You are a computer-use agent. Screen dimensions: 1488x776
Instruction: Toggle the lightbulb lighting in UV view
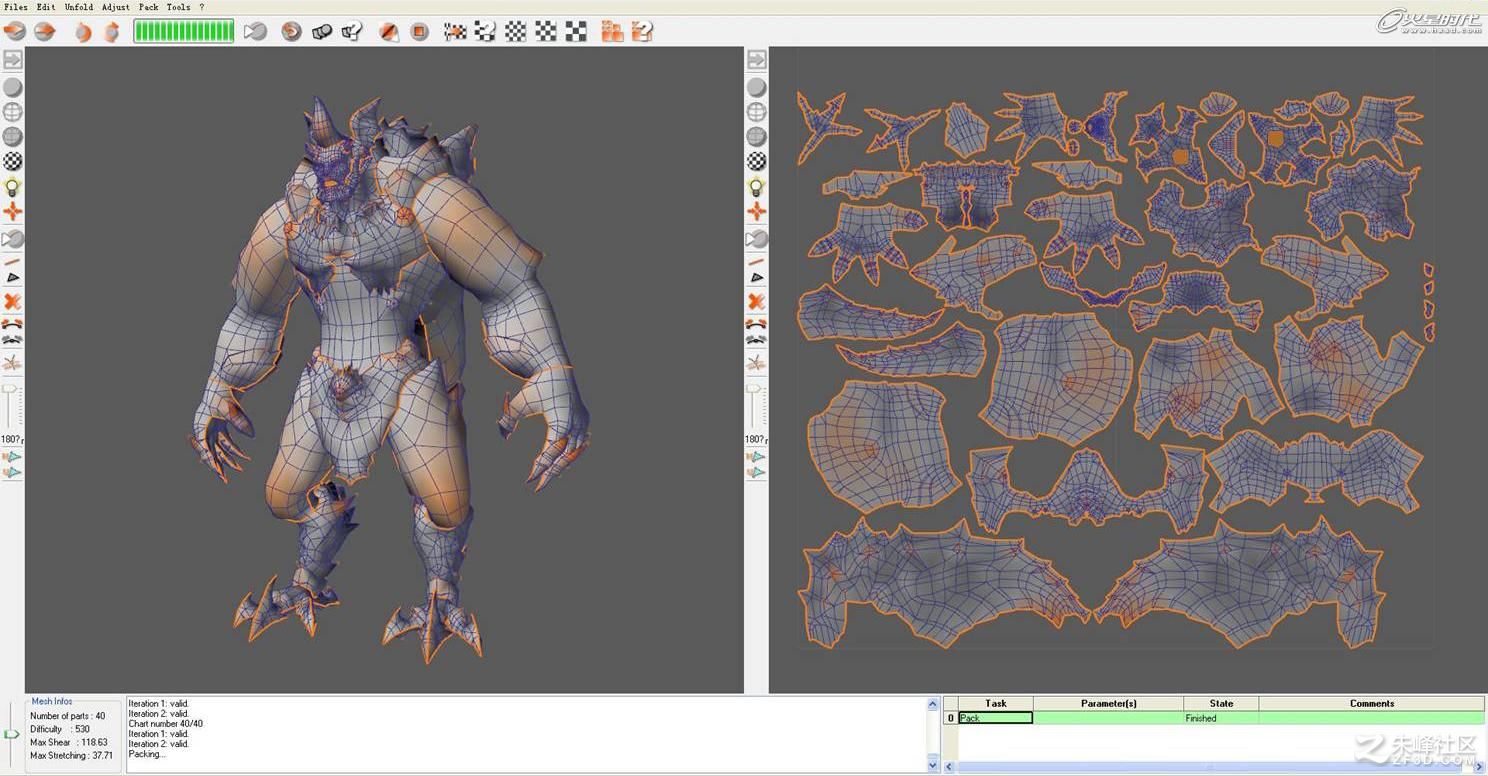(757, 187)
